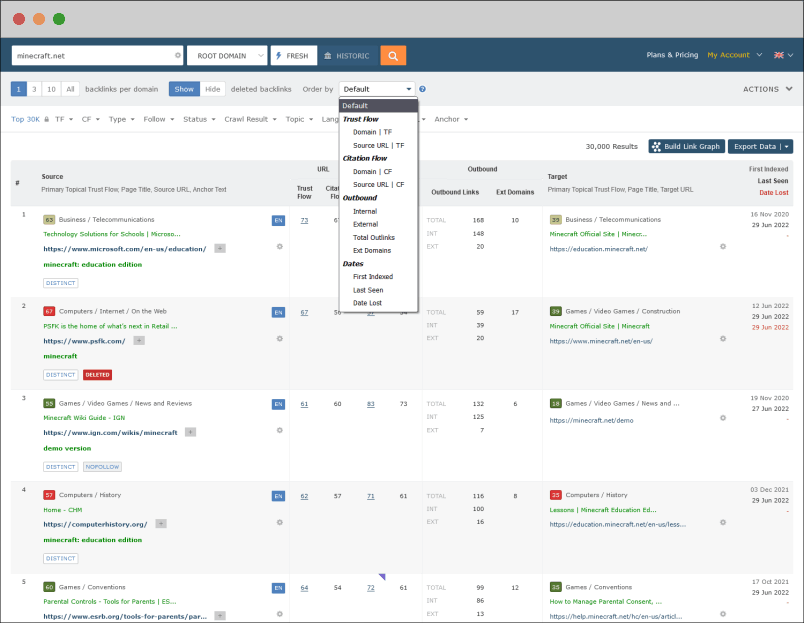The width and height of the screenshot is (804, 623).
Task: Open the Topic filter dropdown
Action: coord(299,119)
